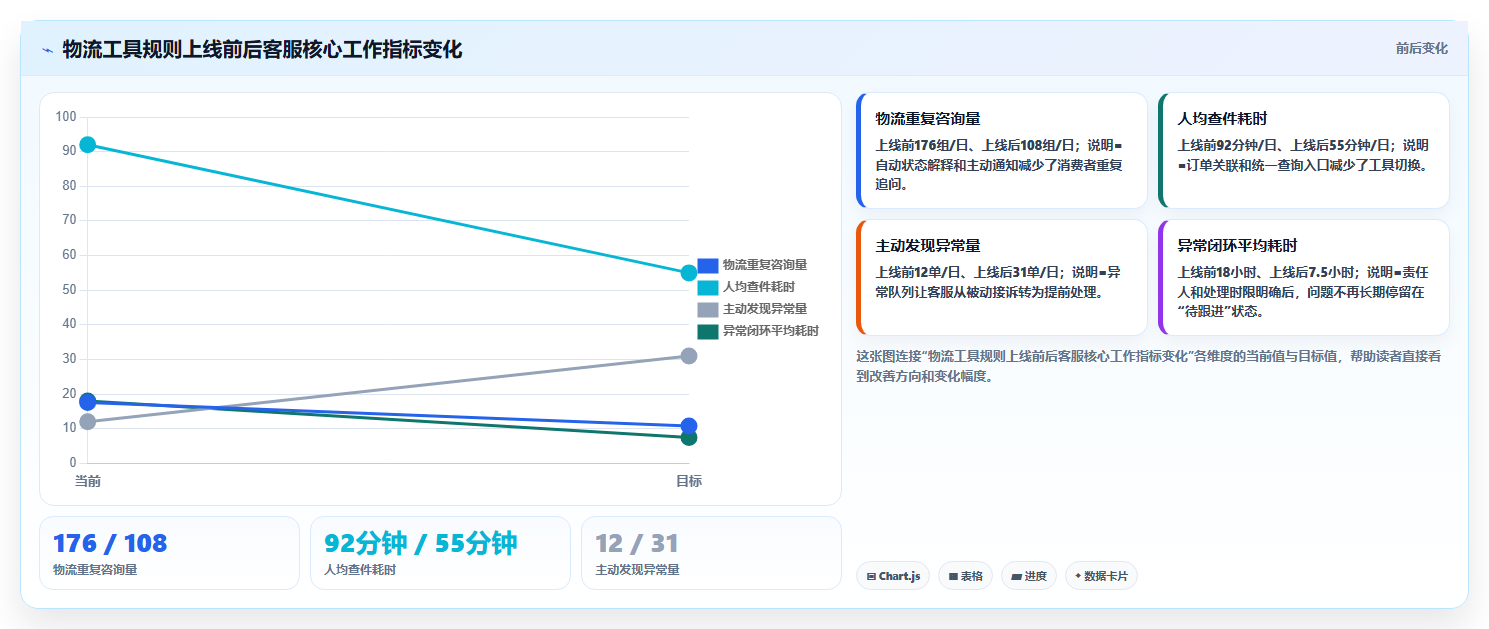Toggle the 物流重复咨询量 legend color box
The width and height of the screenshot is (1489, 629).
708,265
